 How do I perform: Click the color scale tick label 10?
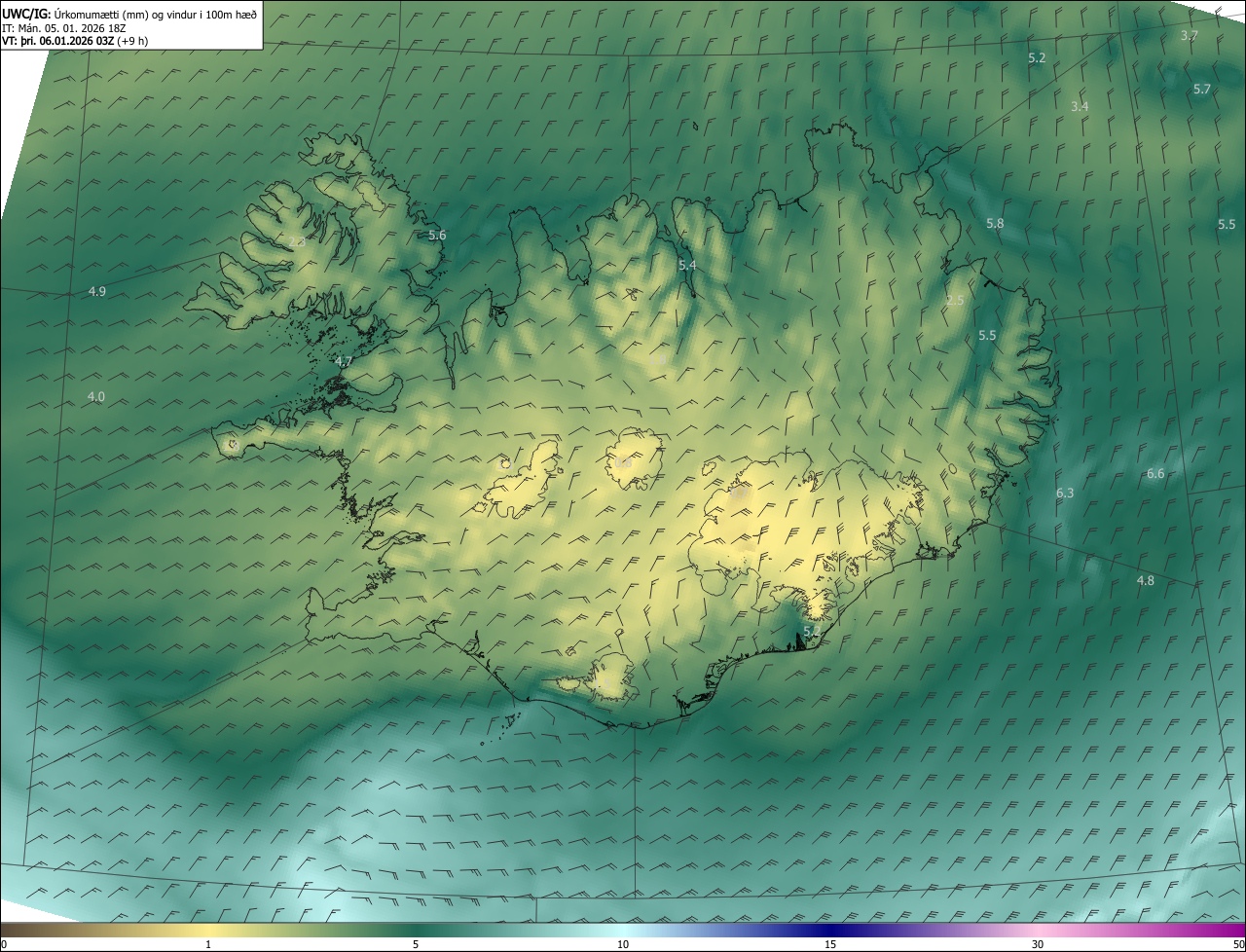point(623,944)
